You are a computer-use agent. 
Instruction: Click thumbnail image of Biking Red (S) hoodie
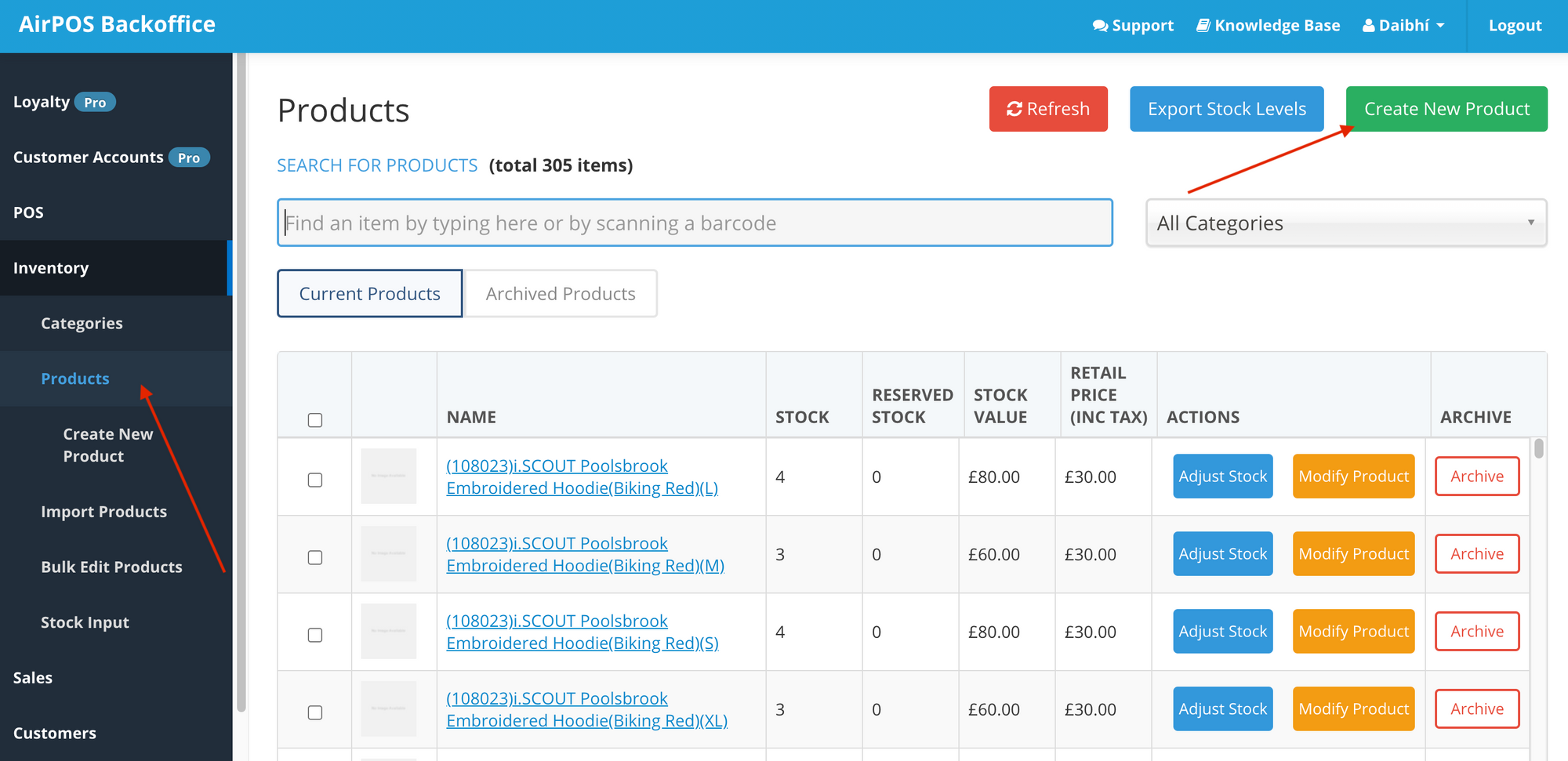pos(389,631)
